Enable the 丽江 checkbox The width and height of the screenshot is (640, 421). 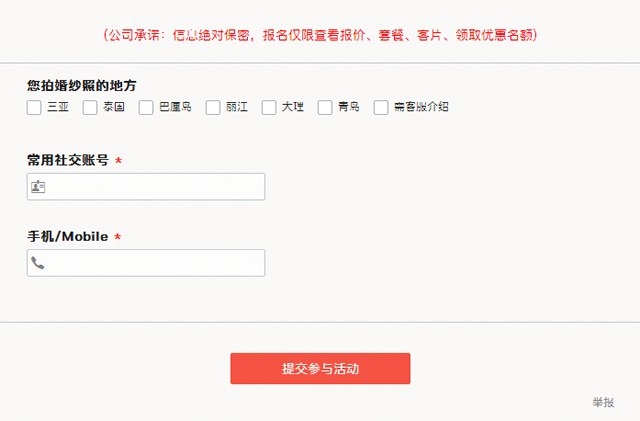click(x=213, y=107)
